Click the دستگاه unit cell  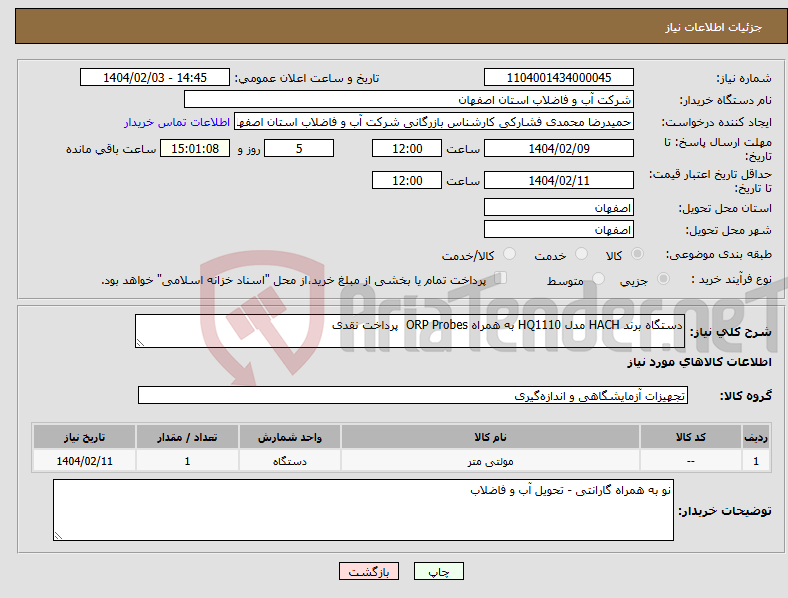[290, 461]
